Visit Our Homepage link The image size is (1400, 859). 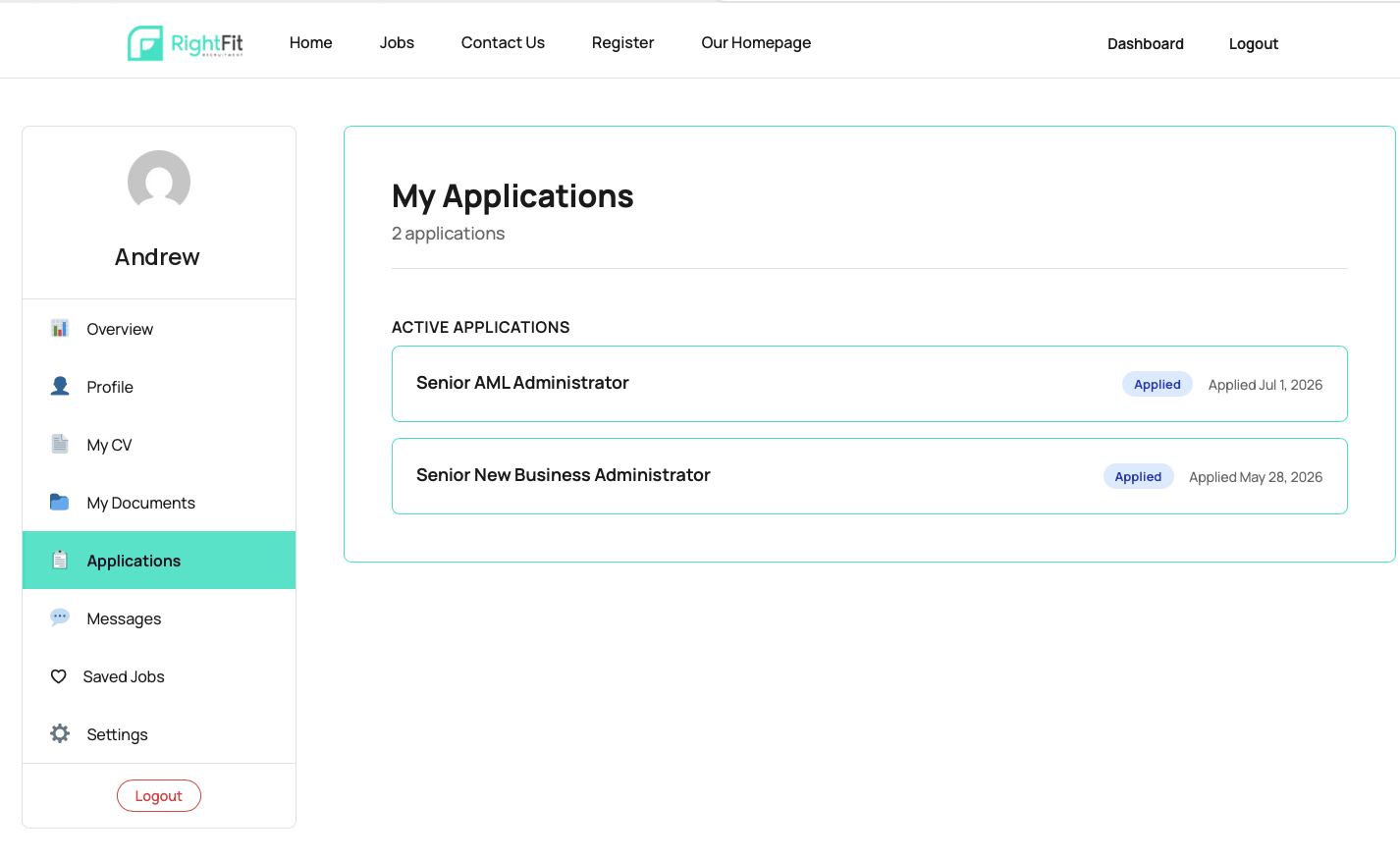pyautogui.click(x=756, y=43)
